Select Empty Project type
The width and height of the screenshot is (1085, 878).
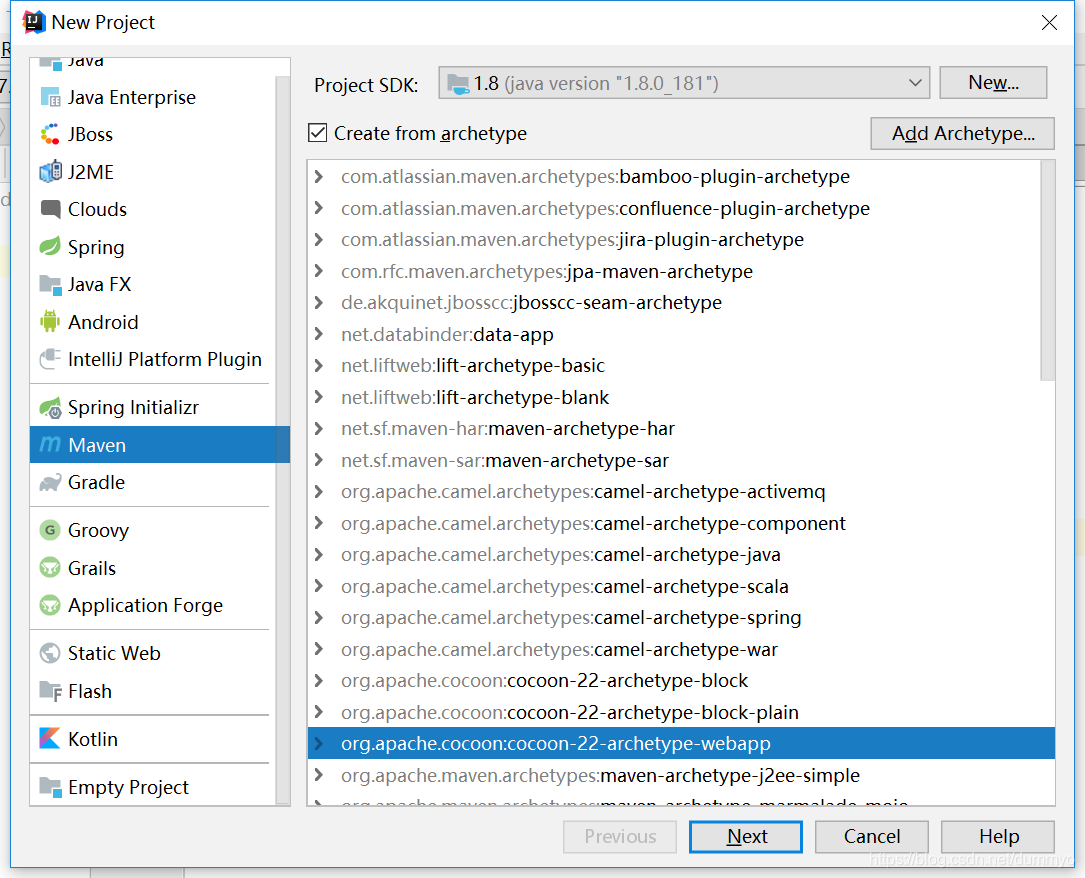point(152,787)
